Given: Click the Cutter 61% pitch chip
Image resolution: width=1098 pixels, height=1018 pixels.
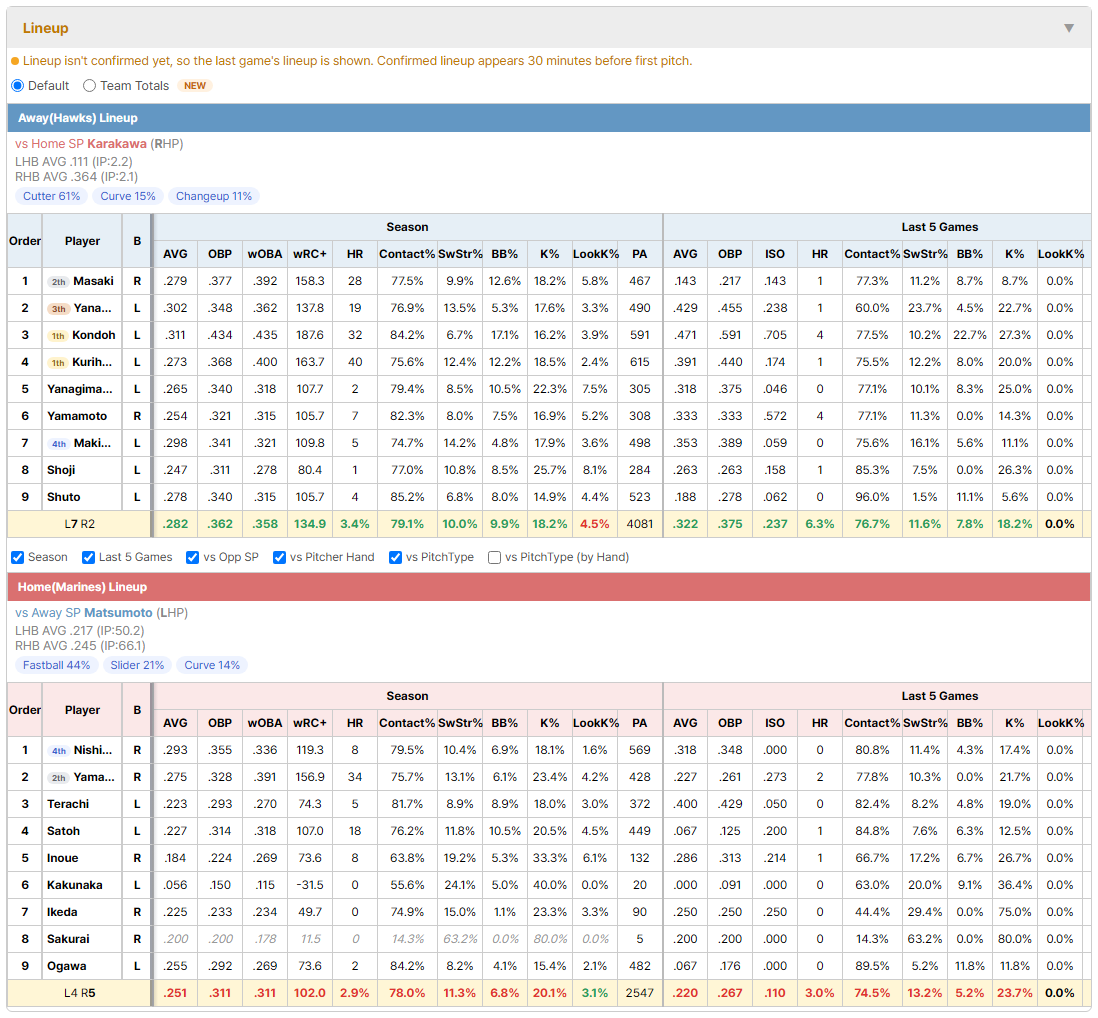Looking at the screenshot, I should pos(51,196).
